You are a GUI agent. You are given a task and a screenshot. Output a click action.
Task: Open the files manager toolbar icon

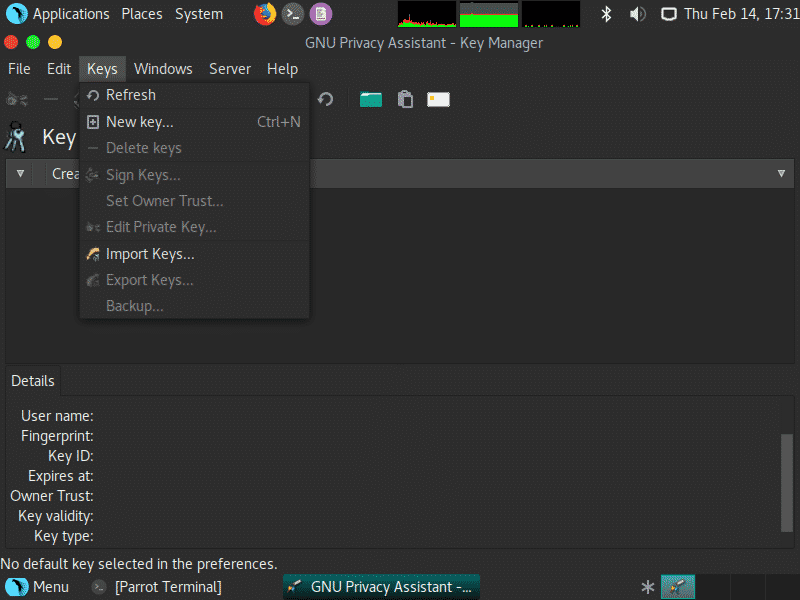coord(371,99)
